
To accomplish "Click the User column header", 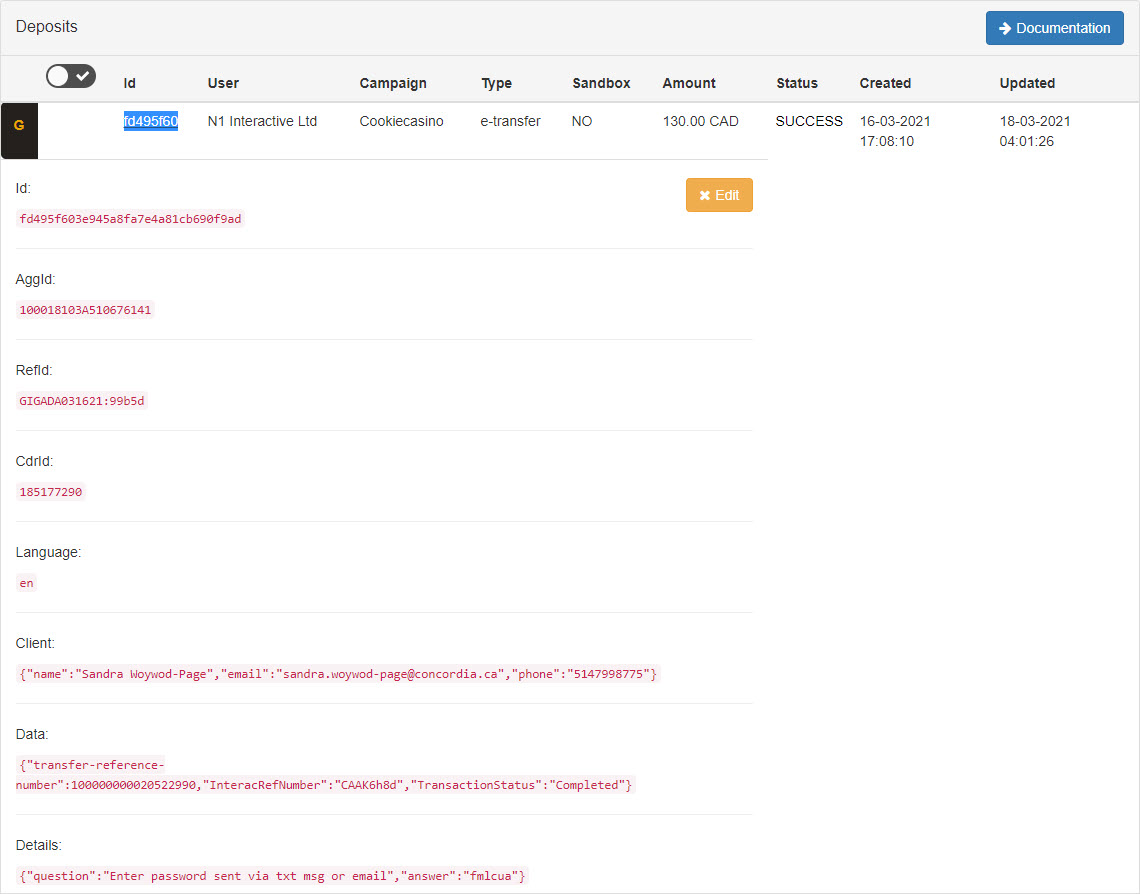I will point(222,83).
